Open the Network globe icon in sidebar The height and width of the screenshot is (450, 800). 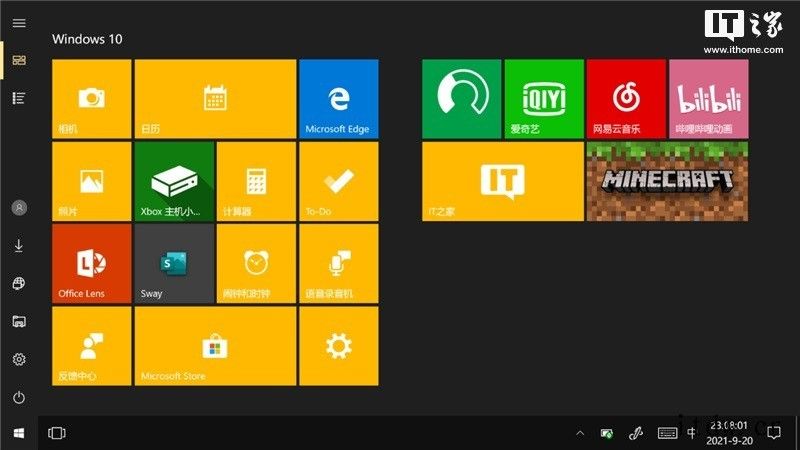(x=19, y=284)
